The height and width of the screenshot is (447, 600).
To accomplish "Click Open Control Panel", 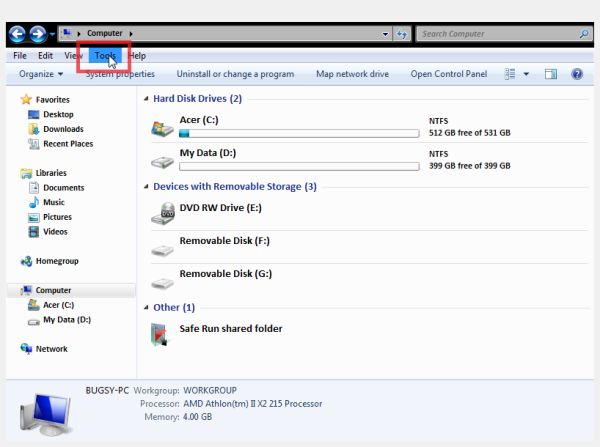I will (449, 74).
